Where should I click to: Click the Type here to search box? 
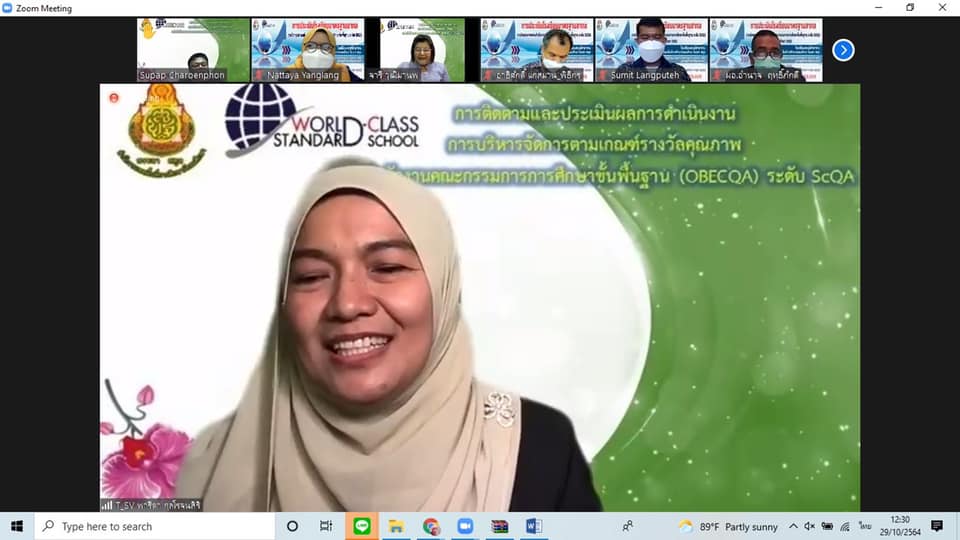pos(154,526)
